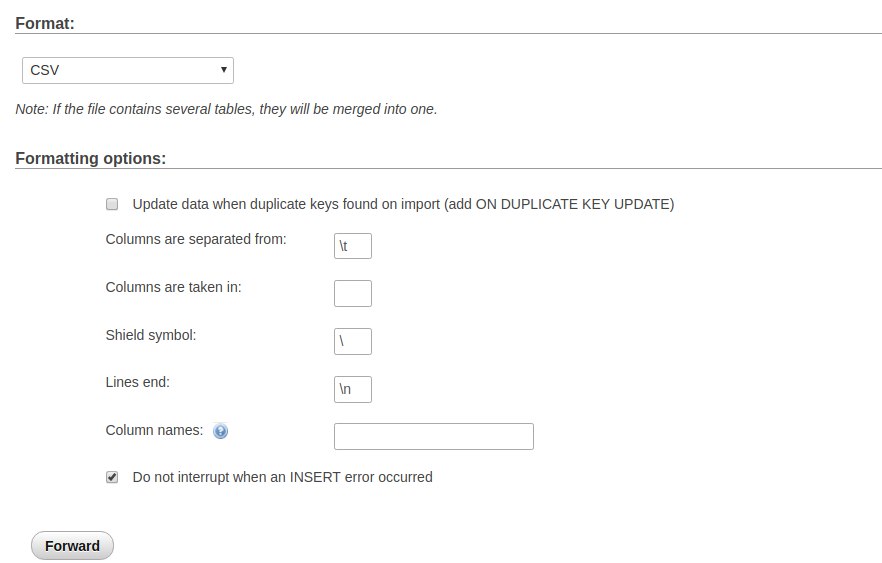Screen dimensions: 882x563
Task: Click the arrow on the format selector
Action: click(x=223, y=71)
